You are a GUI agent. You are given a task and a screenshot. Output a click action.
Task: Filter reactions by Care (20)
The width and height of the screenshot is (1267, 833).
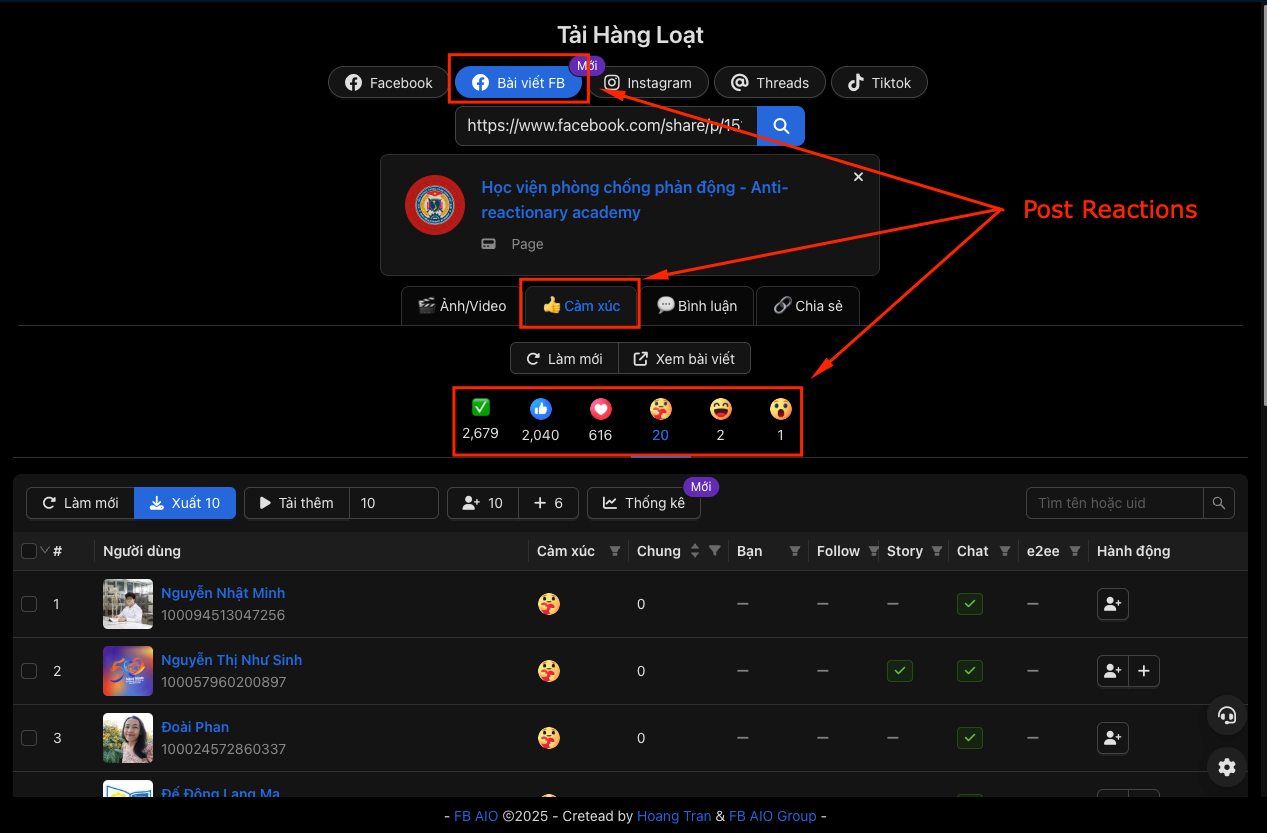tap(660, 419)
